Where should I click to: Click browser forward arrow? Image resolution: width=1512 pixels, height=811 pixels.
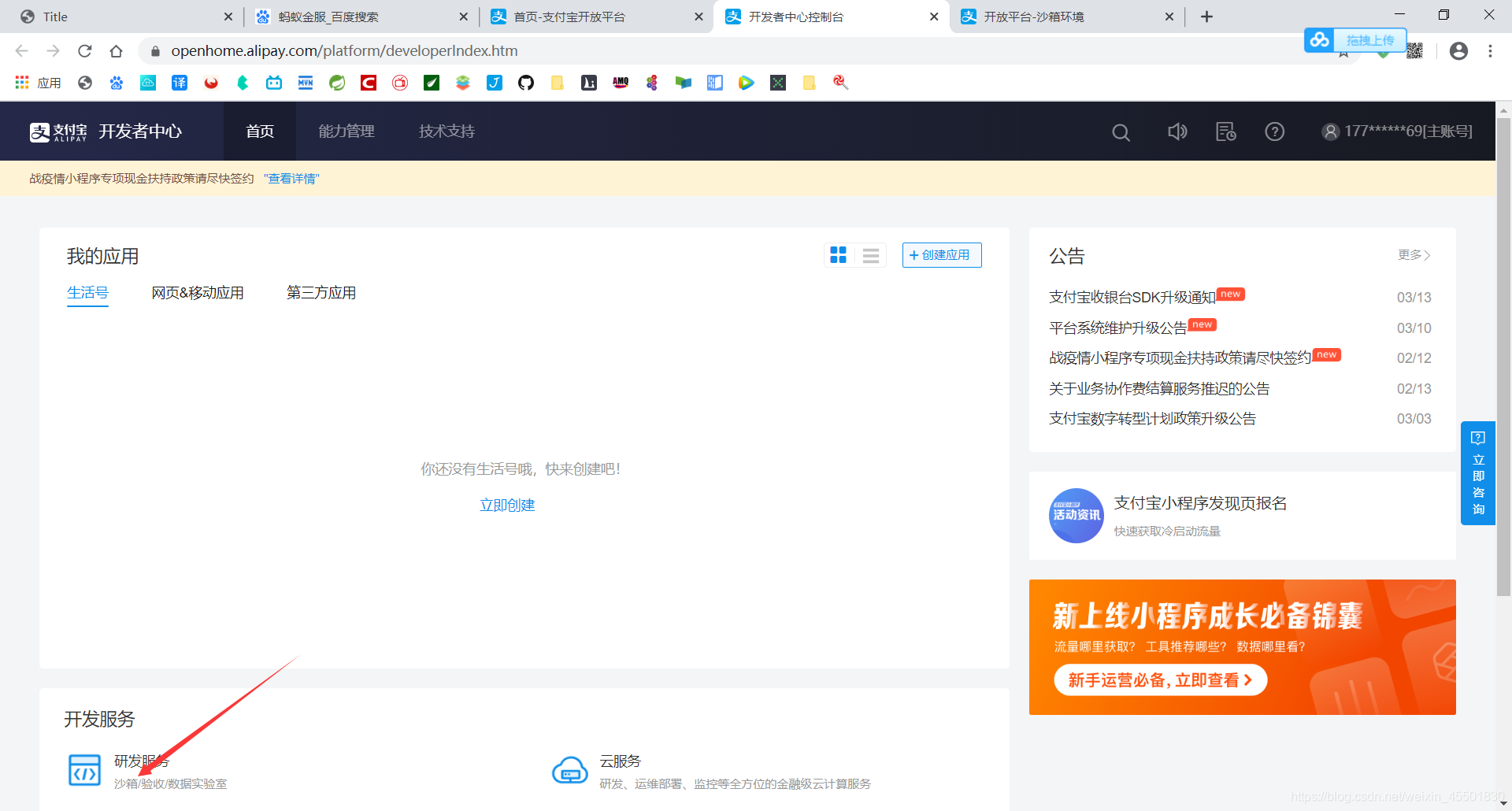coord(53,51)
